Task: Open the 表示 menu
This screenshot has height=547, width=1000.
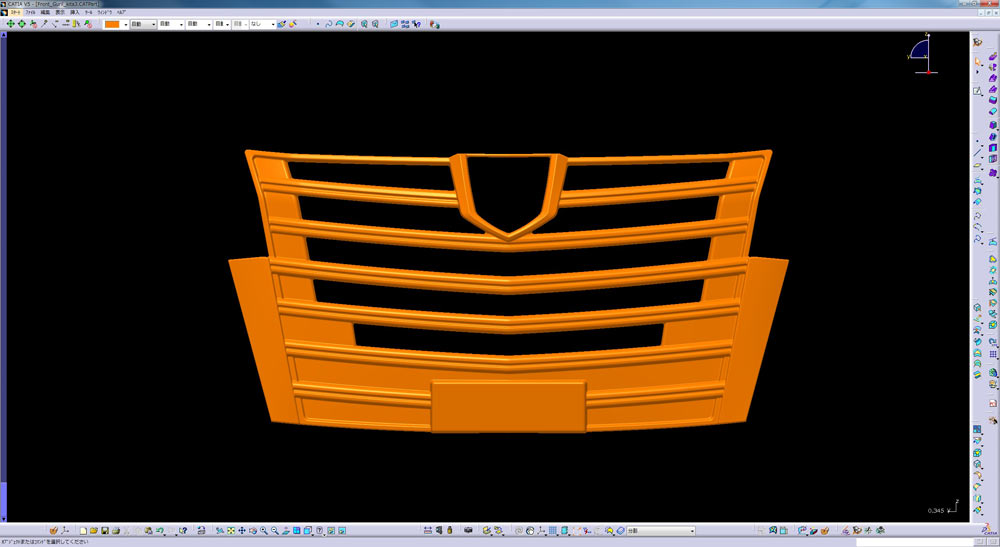Action: point(60,12)
